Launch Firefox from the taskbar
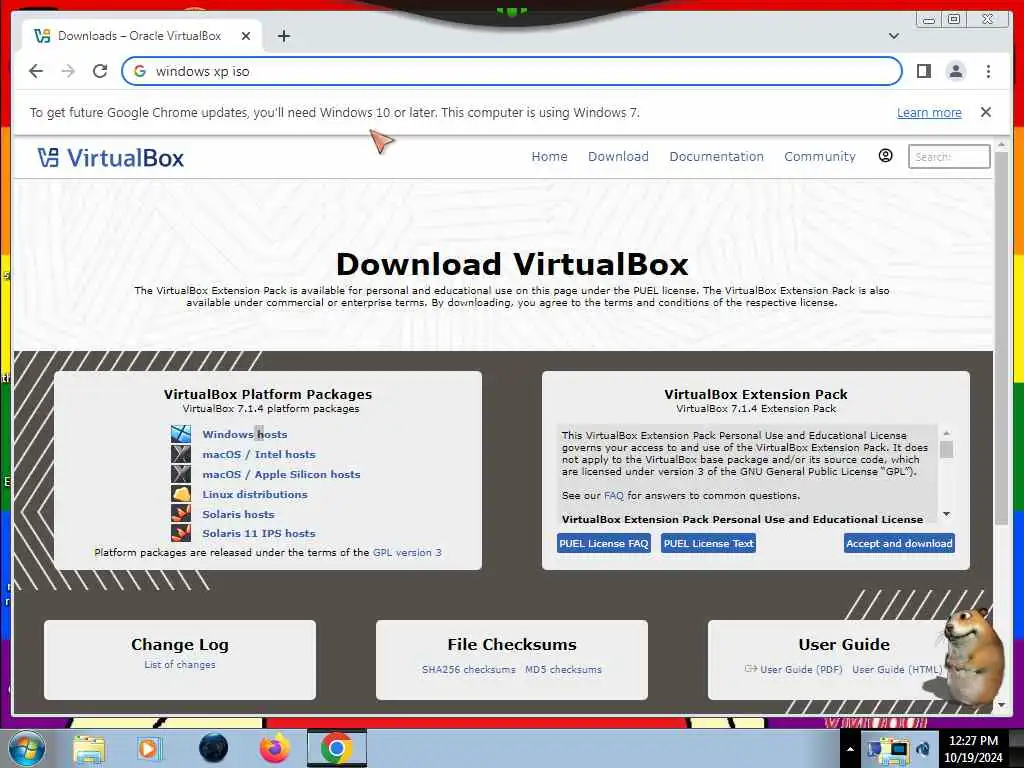The height and width of the screenshot is (768, 1024). (x=275, y=749)
